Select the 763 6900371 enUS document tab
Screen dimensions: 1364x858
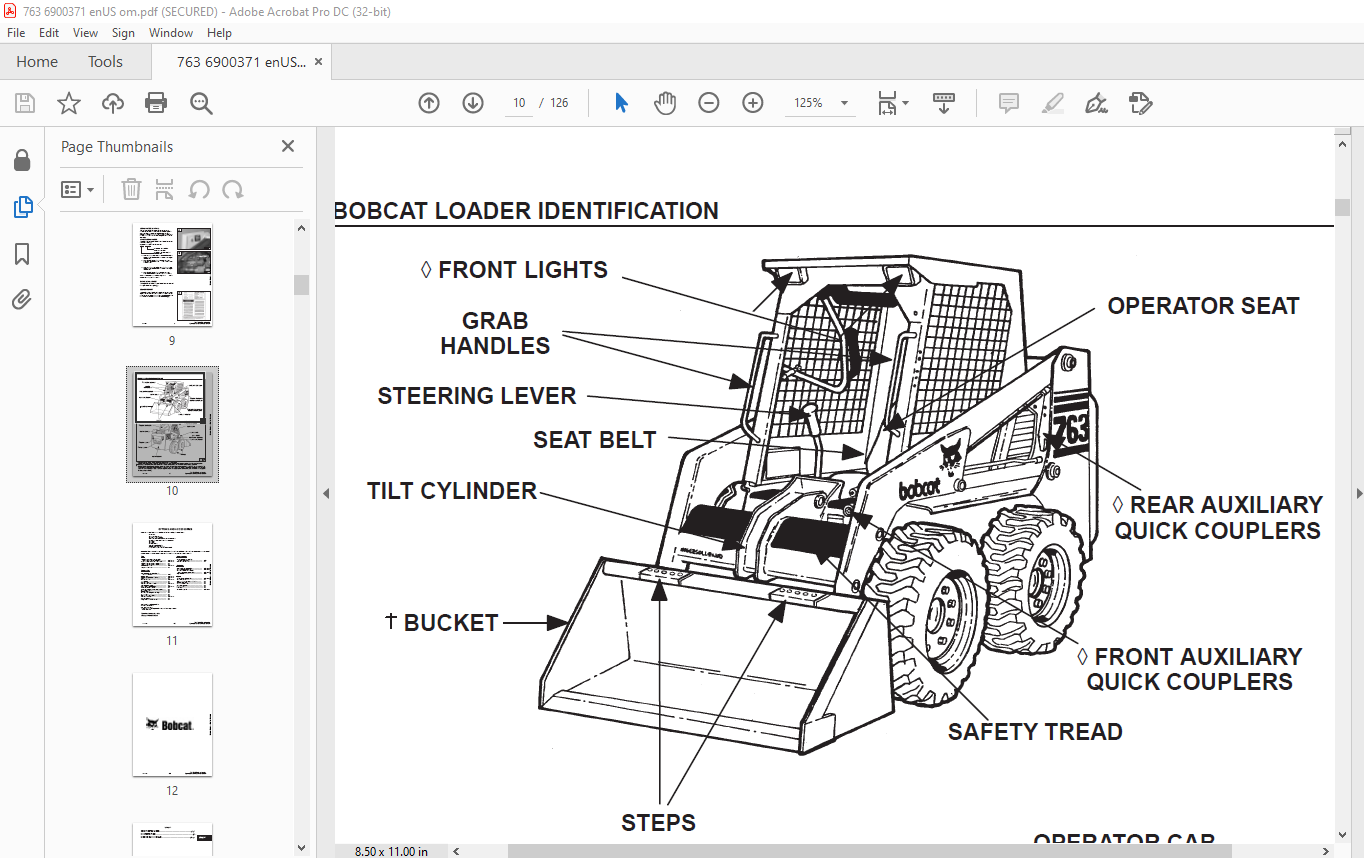click(x=241, y=62)
